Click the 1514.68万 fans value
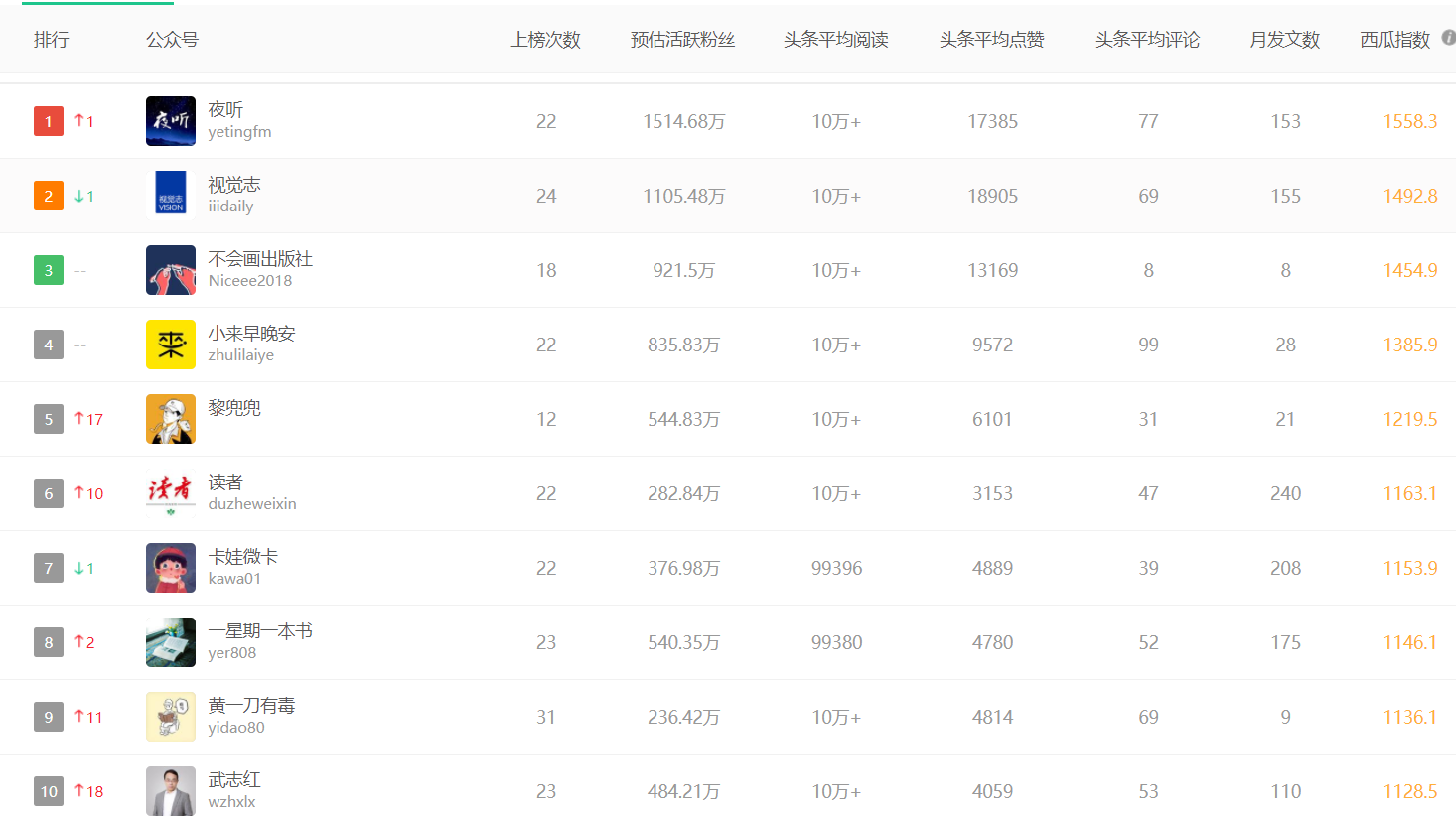Image resolution: width=1456 pixels, height=827 pixels. coord(683,121)
